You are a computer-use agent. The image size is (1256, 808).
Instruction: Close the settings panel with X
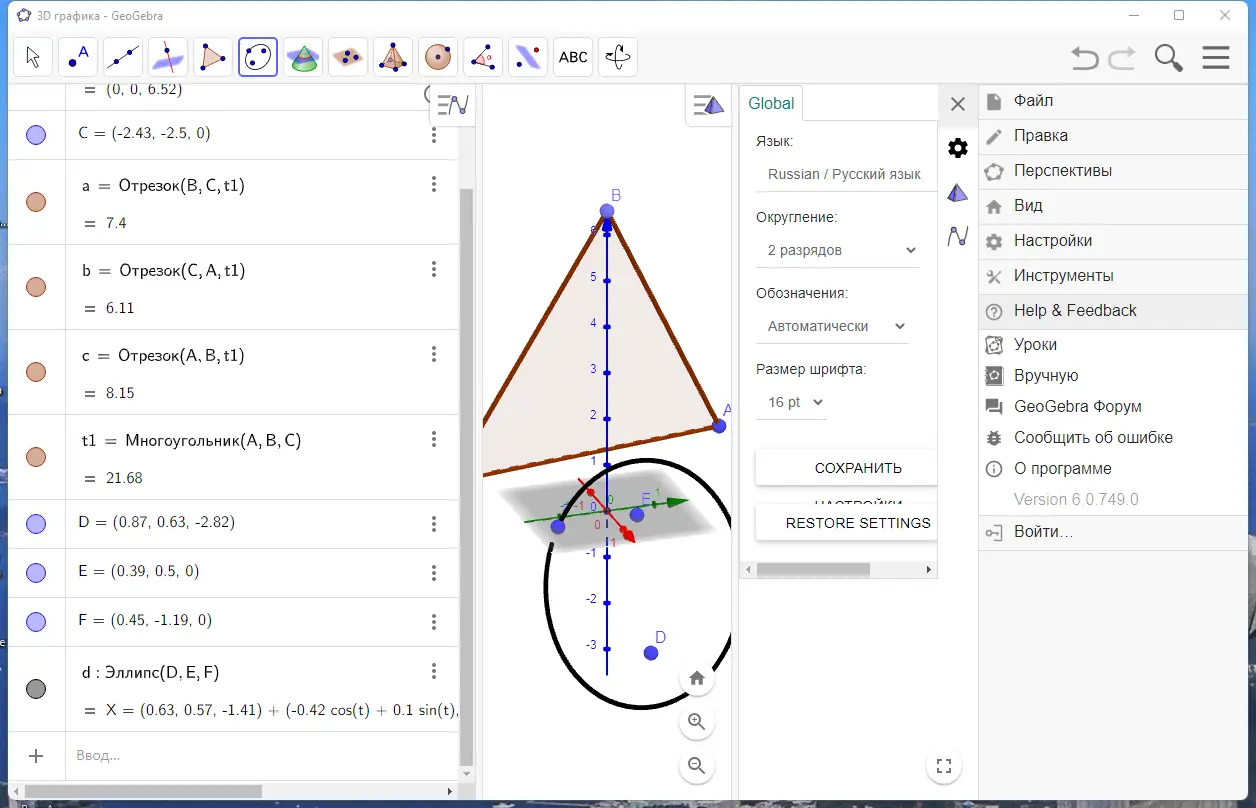pyautogui.click(x=958, y=103)
